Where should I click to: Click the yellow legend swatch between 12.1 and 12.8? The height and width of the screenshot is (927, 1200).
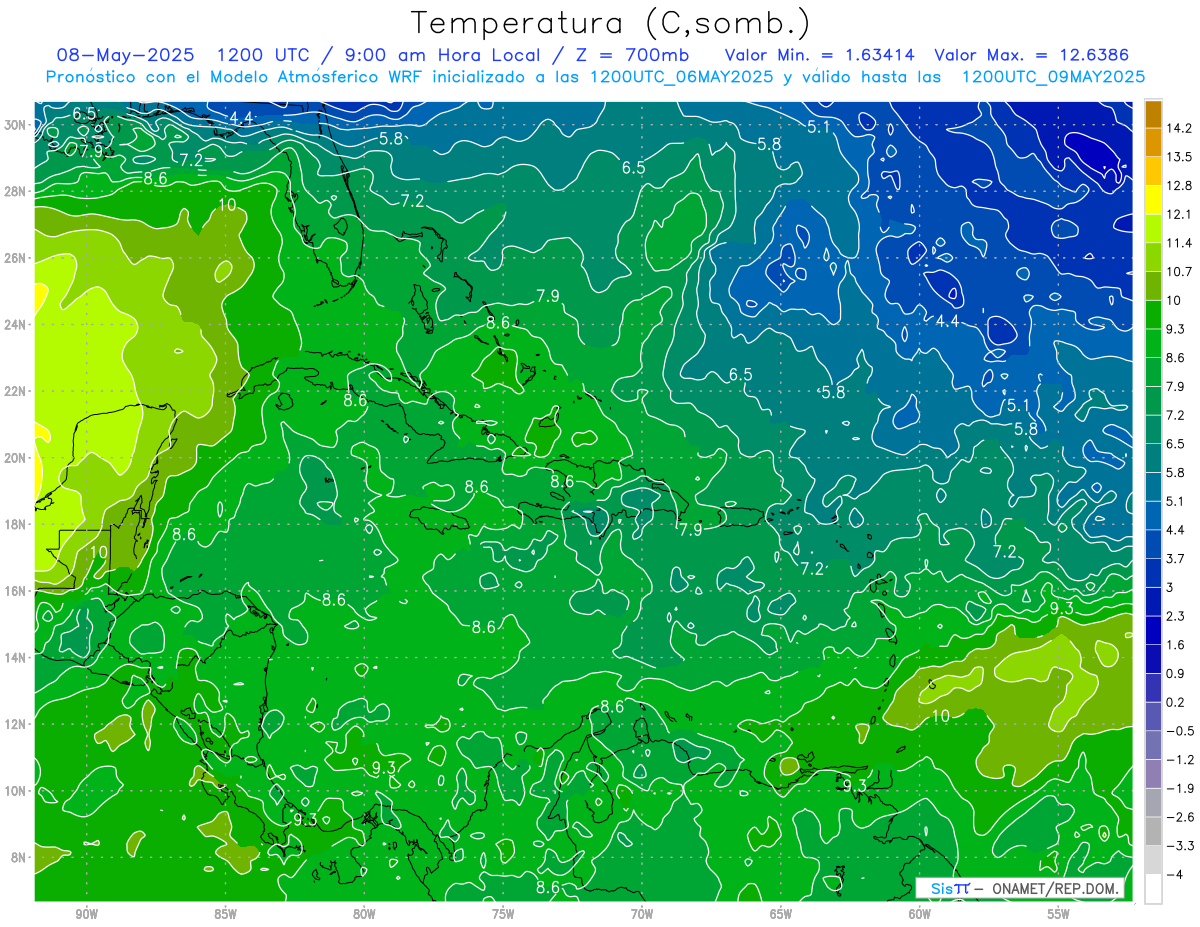click(1153, 200)
